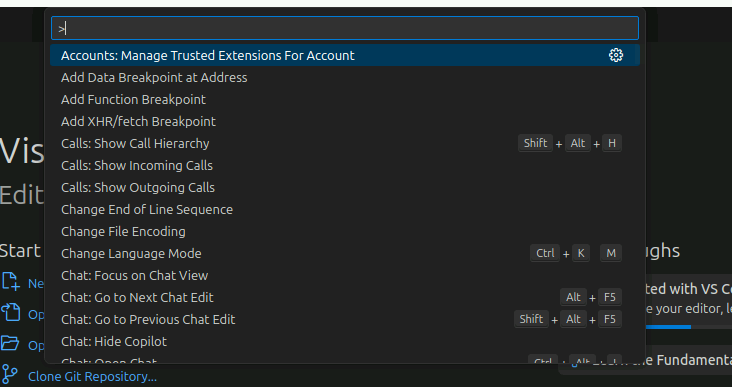
Task: Click the New File icon in Start section
Action: tap(10, 282)
